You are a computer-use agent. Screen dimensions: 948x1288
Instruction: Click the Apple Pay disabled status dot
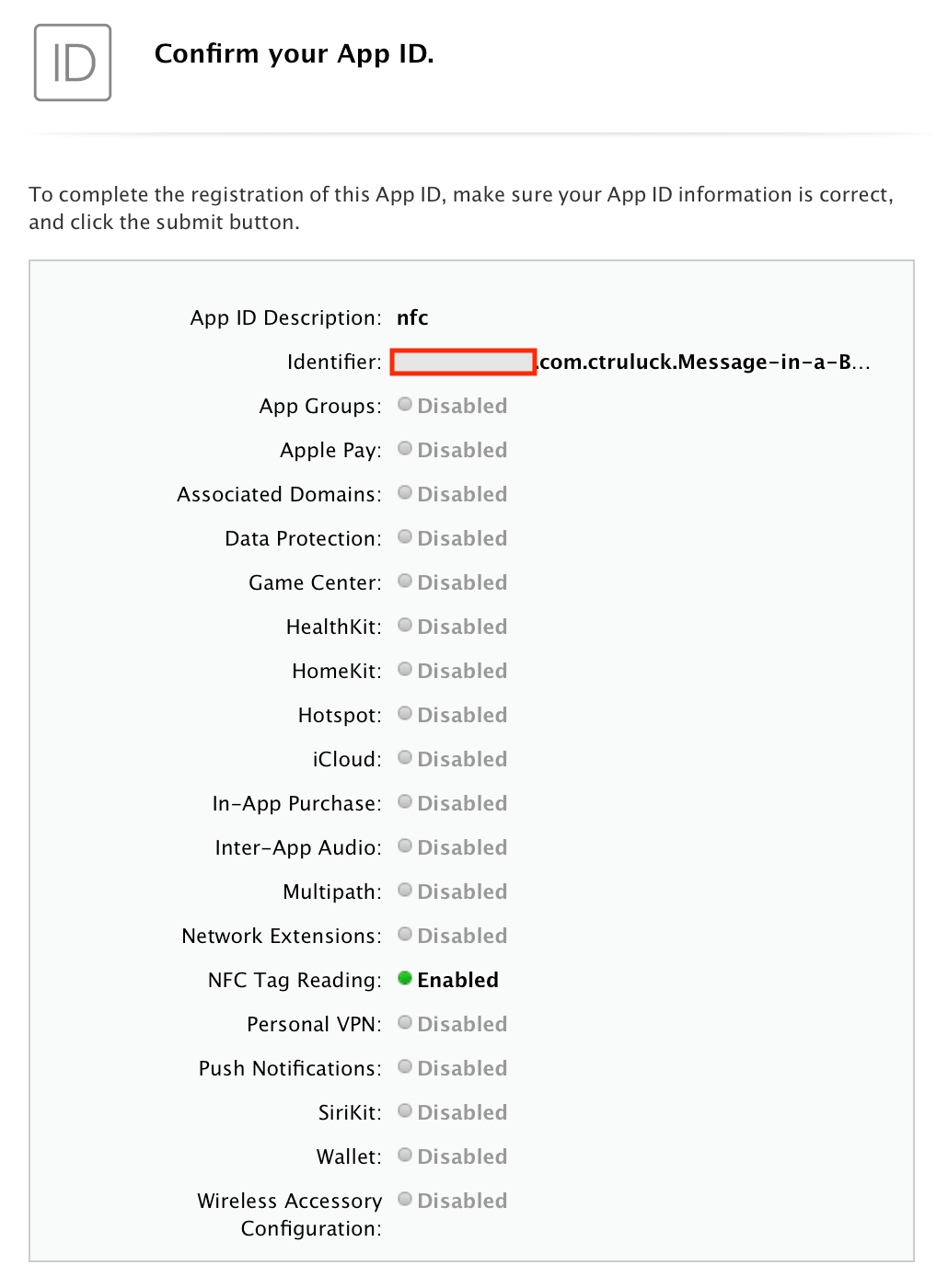click(x=405, y=448)
